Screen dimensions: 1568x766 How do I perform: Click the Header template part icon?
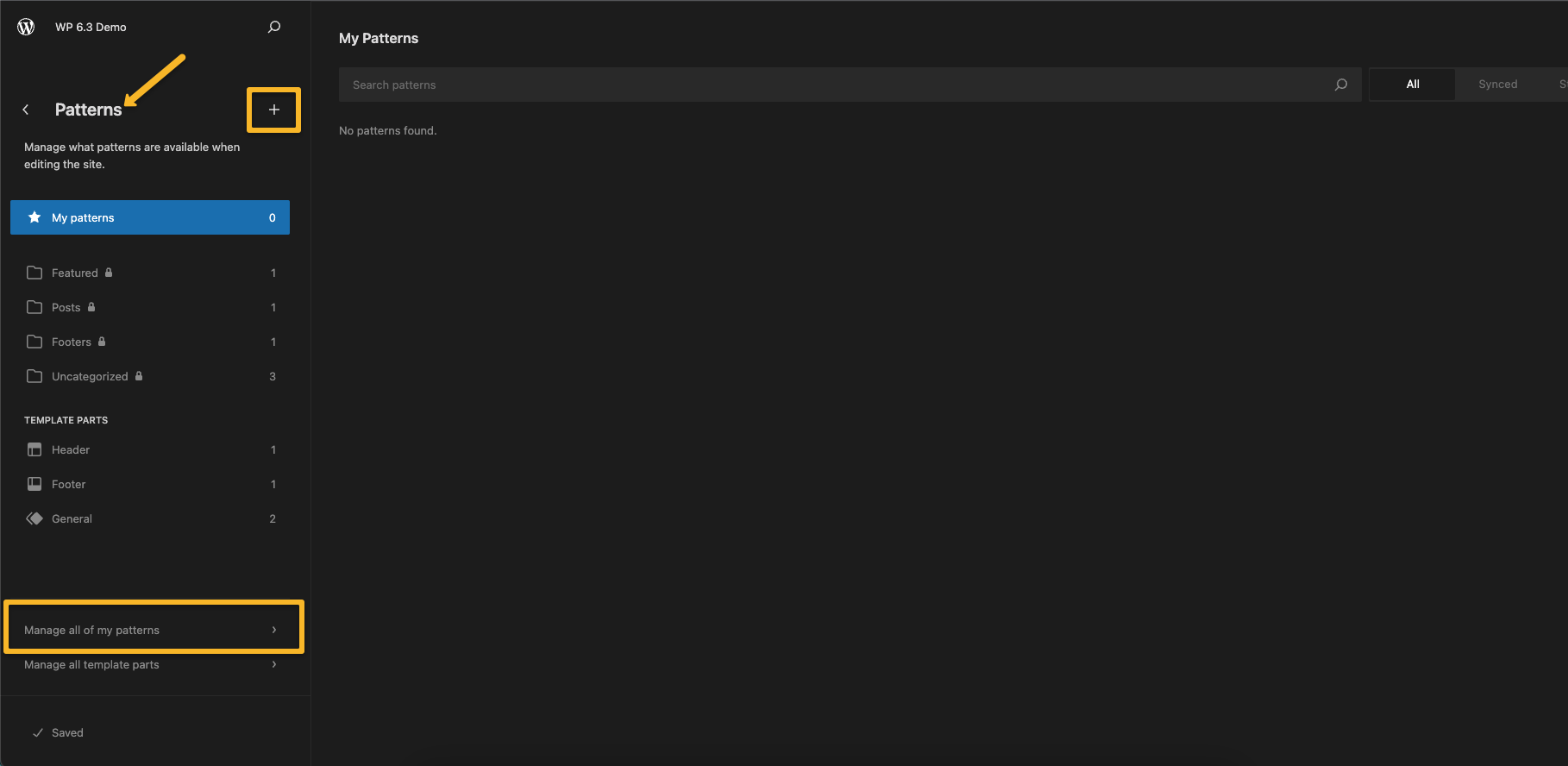34,449
